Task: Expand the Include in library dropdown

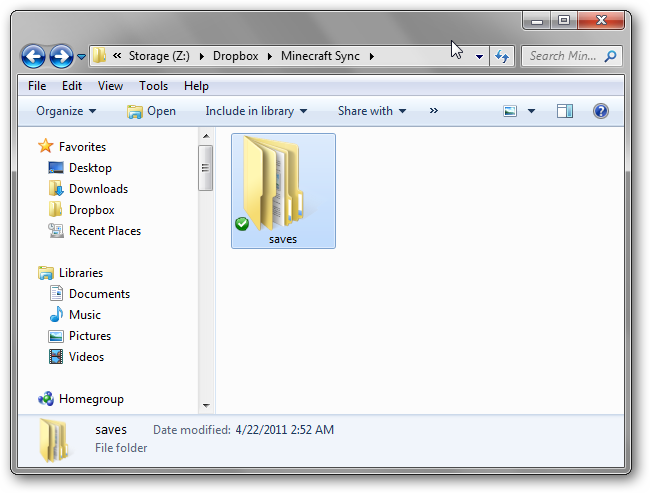Action: pyautogui.click(x=256, y=111)
